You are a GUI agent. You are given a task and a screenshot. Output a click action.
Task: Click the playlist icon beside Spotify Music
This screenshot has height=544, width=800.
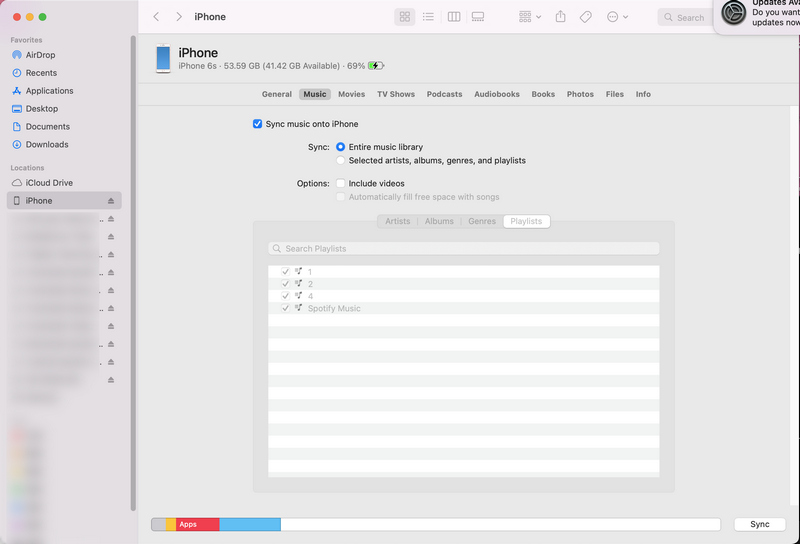(298, 308)
